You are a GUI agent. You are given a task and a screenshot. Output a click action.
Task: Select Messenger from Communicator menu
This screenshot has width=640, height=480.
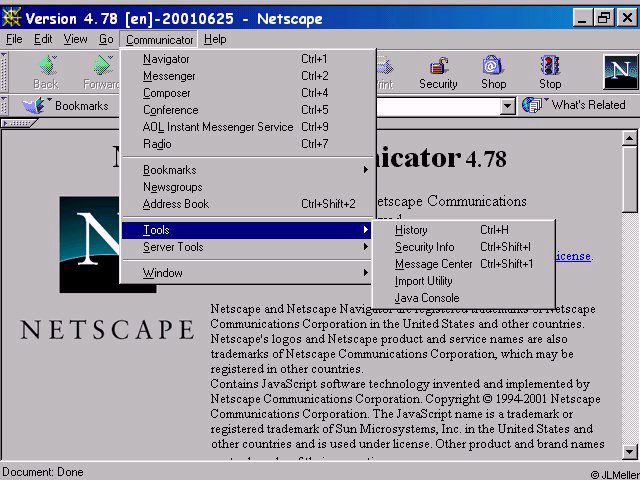(247, 76)
